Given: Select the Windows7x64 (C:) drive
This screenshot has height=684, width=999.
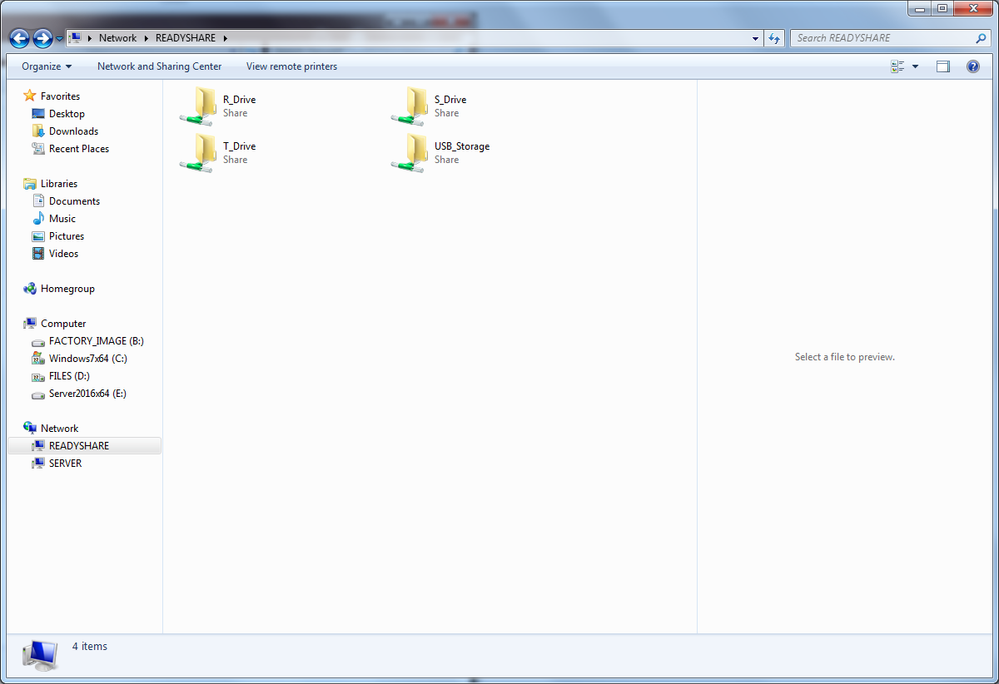Looking at the screenshot, I should [85, 358].
